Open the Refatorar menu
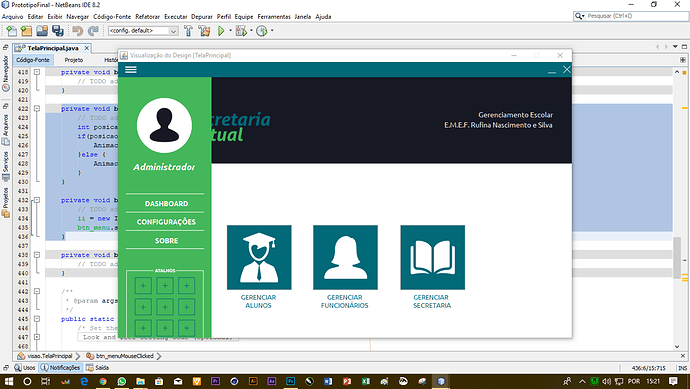The width and height of the screenshot is (690, 389). coord(147,17)
